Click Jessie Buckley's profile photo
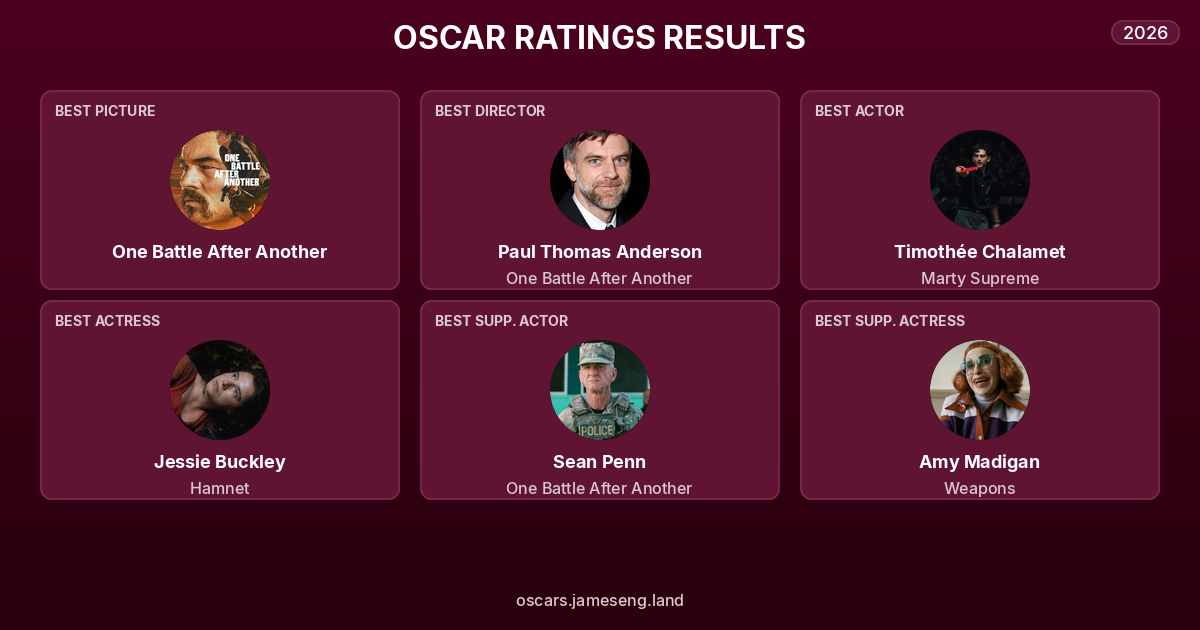Screen dimensions: 1200x630 click(220, 390)
